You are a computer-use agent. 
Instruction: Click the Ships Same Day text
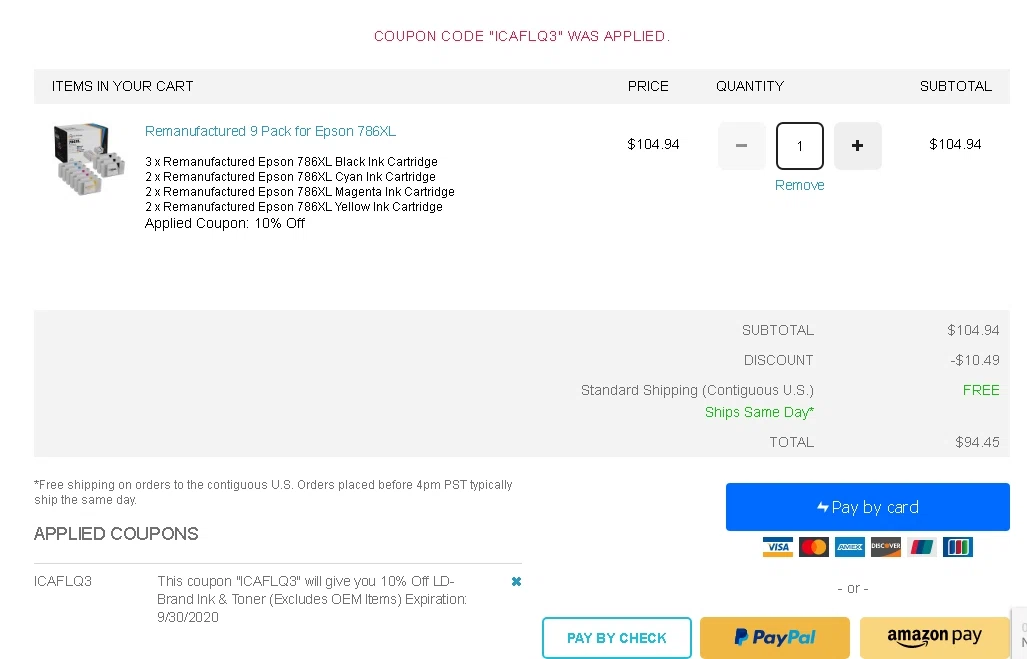(759, 412)
